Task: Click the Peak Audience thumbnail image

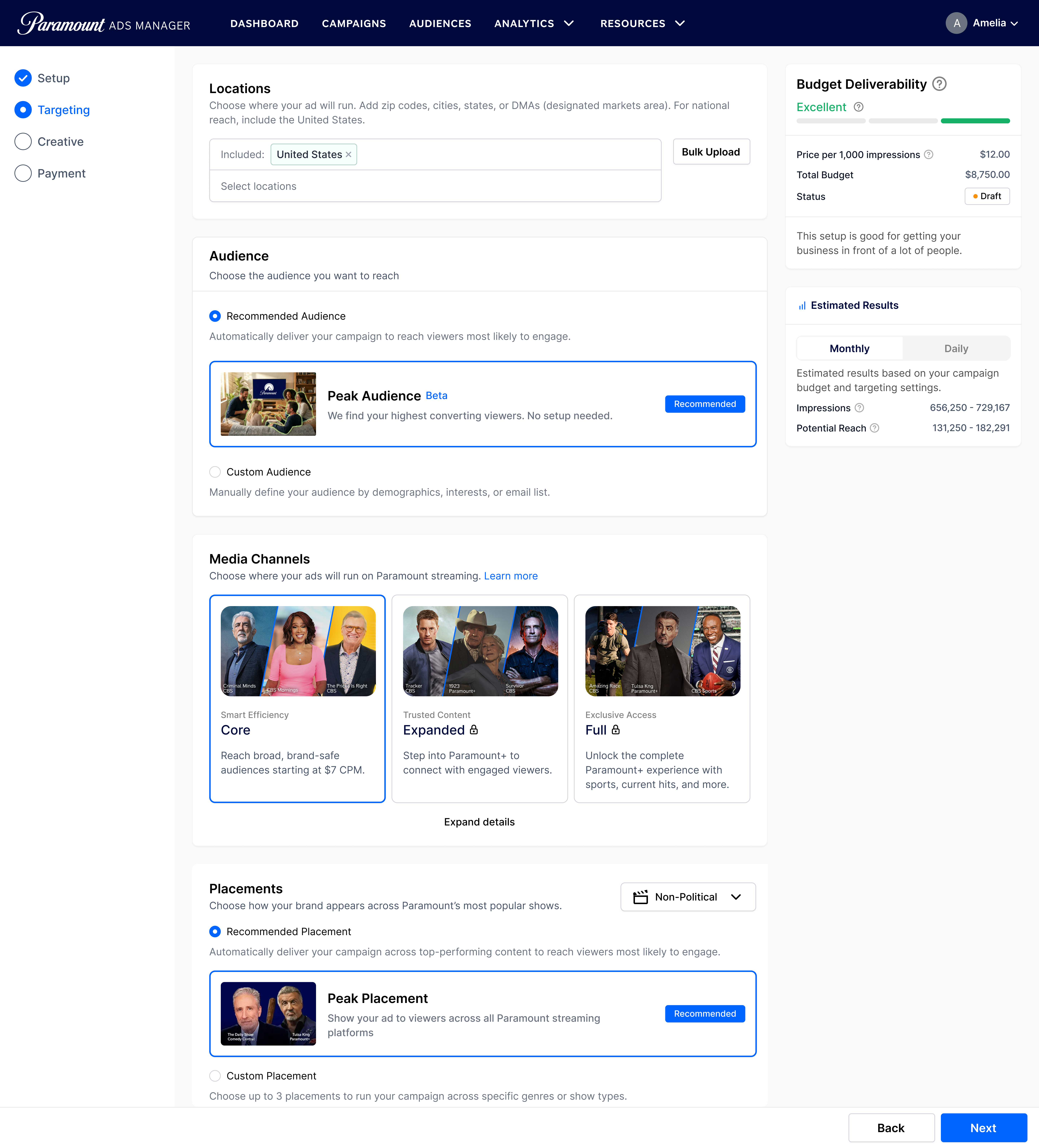Action: [x=268, y=404]
